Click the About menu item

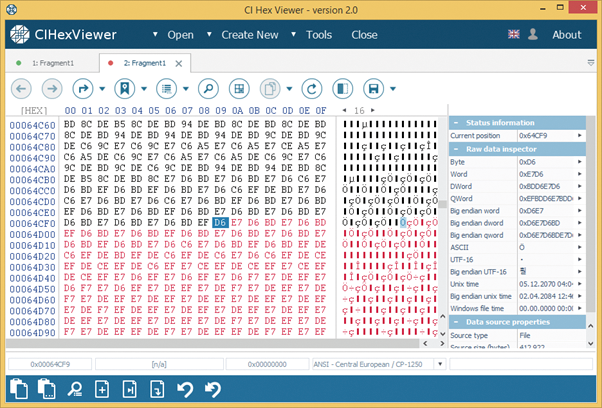coord(567,35)
